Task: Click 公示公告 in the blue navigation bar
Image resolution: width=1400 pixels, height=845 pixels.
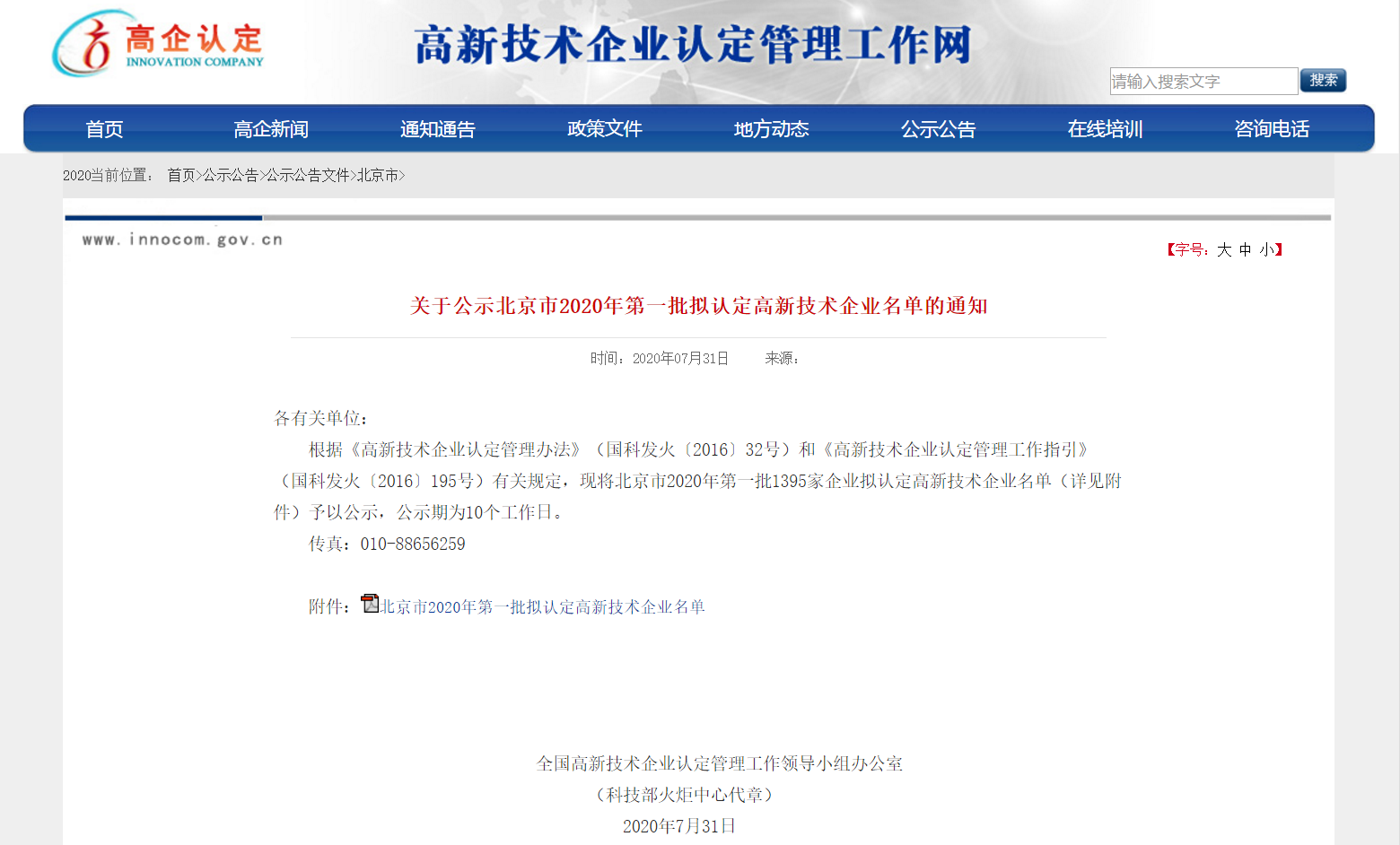Action: click(x=939, y=129)
